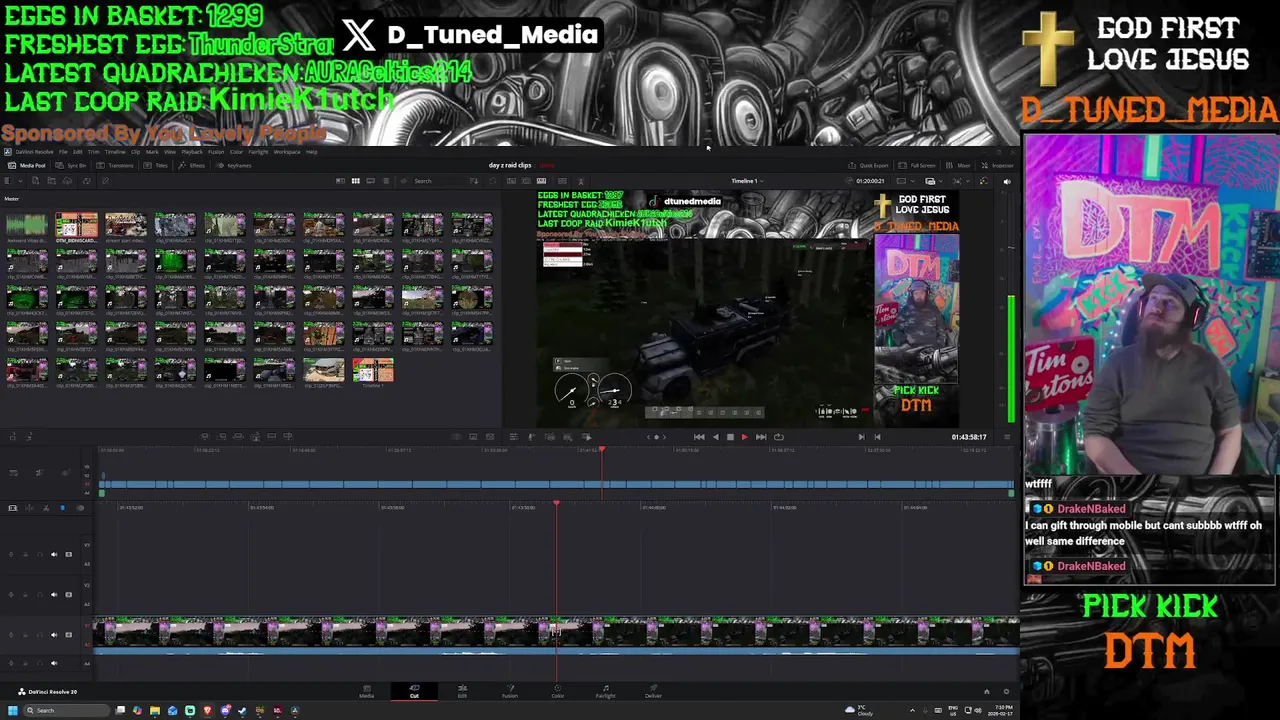Screen dimensions: 1280x720
Task: Open Project Settings gear icon
Action: pyautogui.click(x=1007, y=691)
